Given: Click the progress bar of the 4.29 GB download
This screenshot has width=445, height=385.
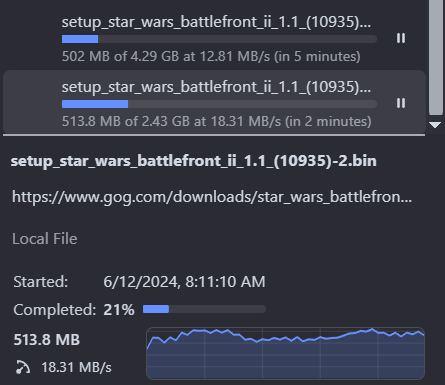Looking at the screenshot, I should pos(219,39).
